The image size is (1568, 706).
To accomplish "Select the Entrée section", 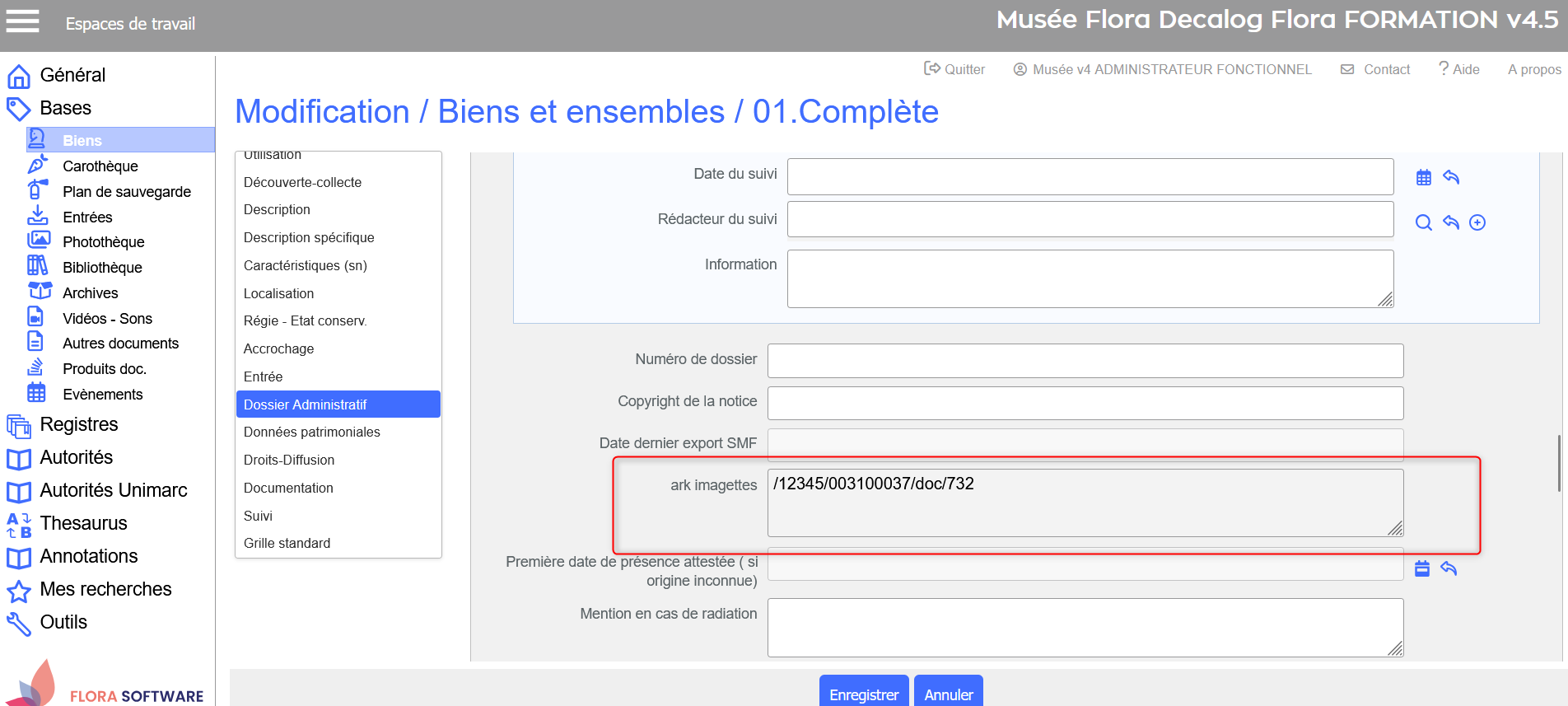I will [338, 376].
